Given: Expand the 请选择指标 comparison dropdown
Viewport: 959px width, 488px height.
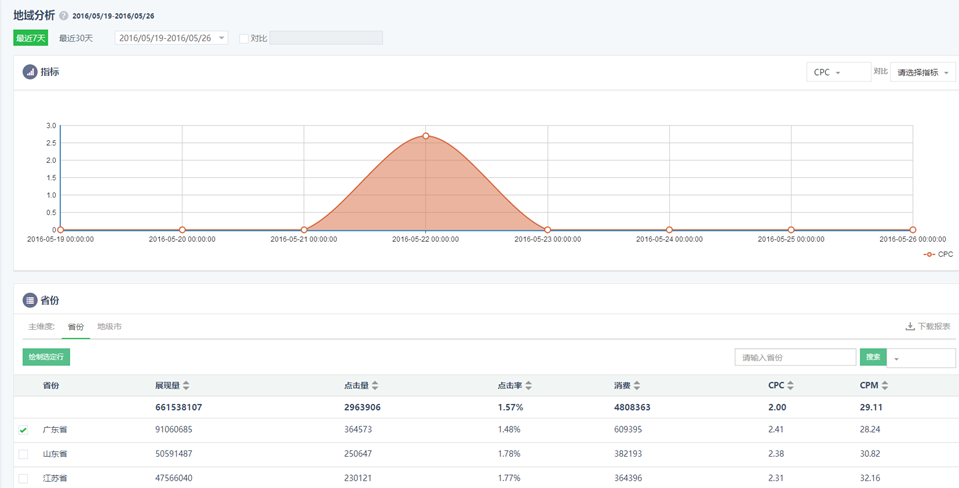Looking at the screenshot, I should point(922,73).
